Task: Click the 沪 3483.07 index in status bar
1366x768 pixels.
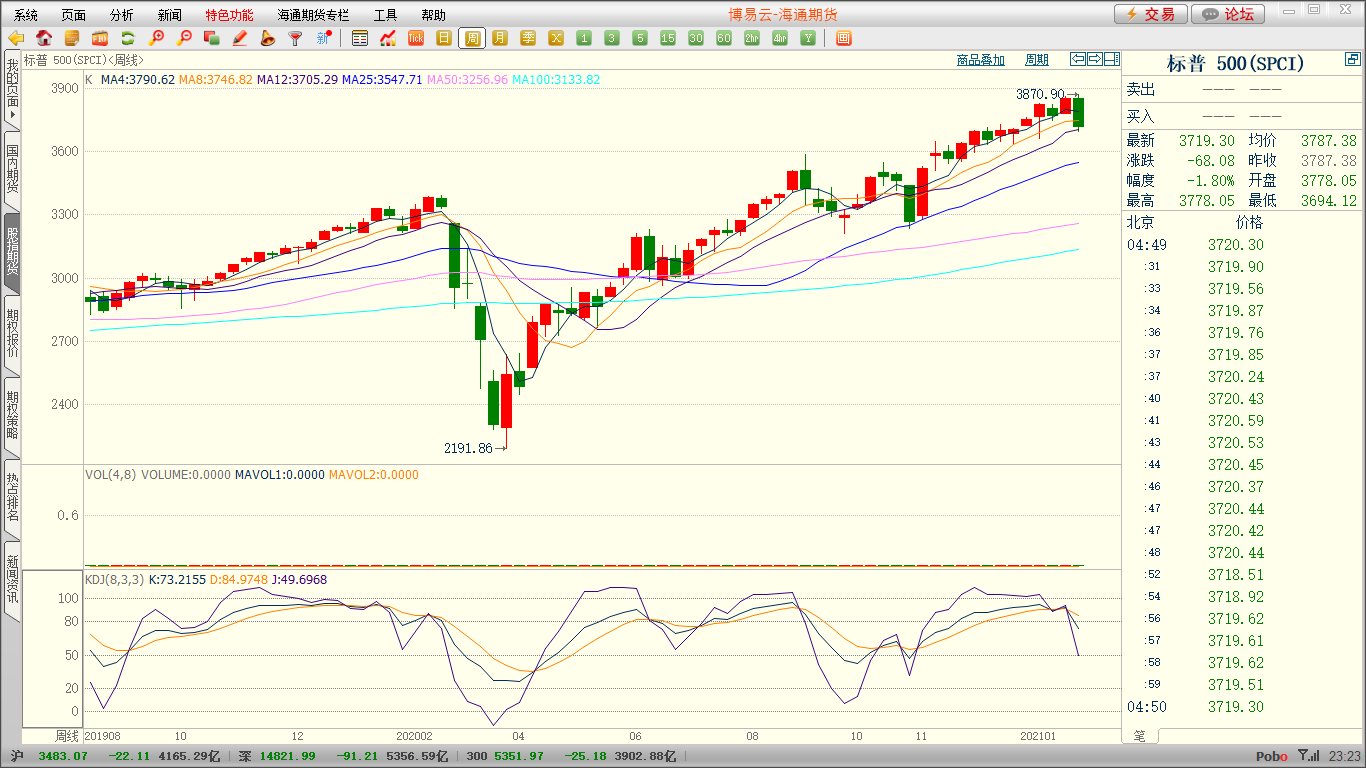Action: (47, 757)
